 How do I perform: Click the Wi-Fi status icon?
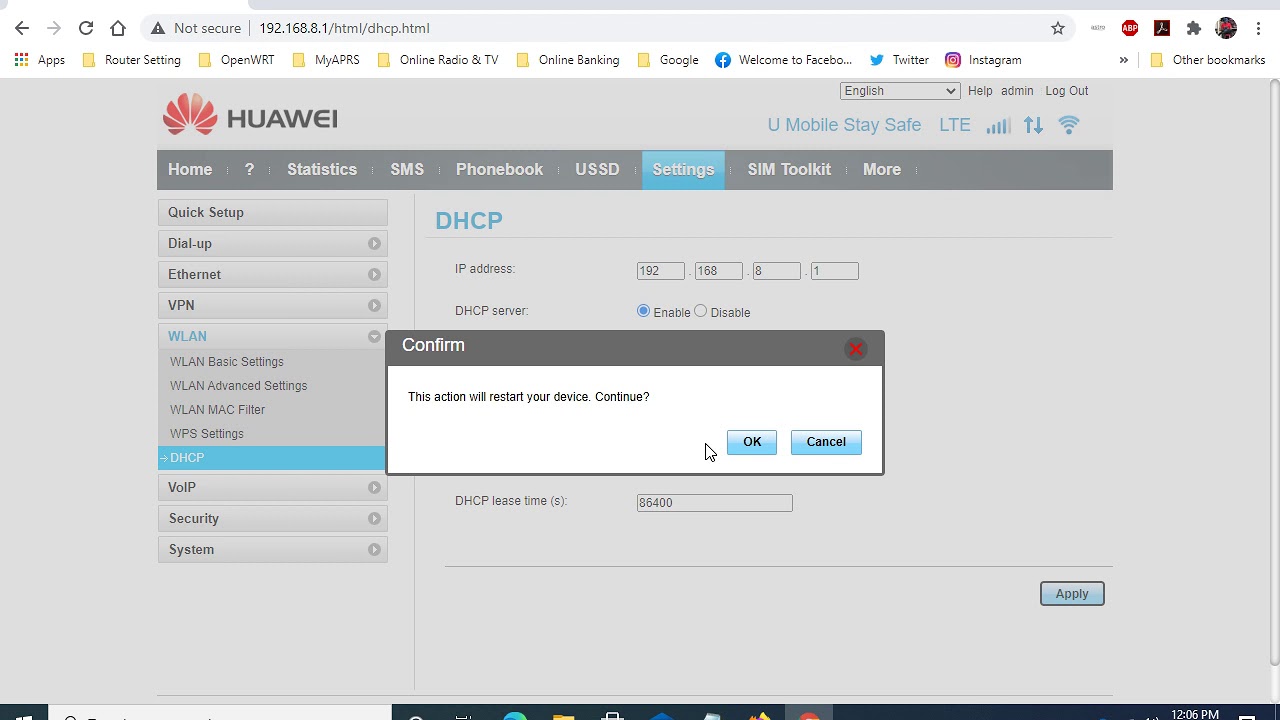pos(1069,125)
